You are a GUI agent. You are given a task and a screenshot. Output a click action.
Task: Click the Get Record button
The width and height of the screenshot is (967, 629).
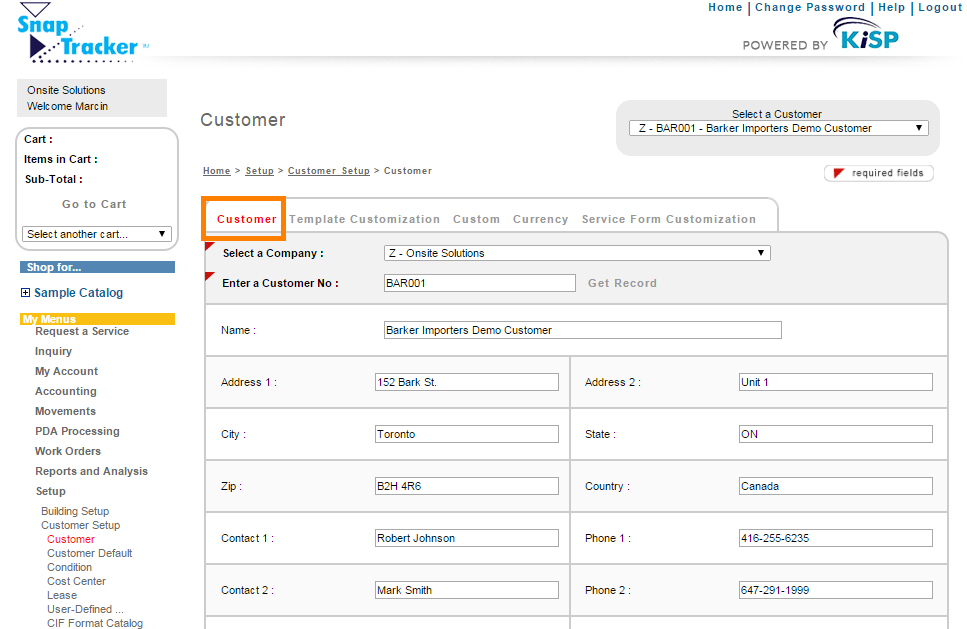622,283
